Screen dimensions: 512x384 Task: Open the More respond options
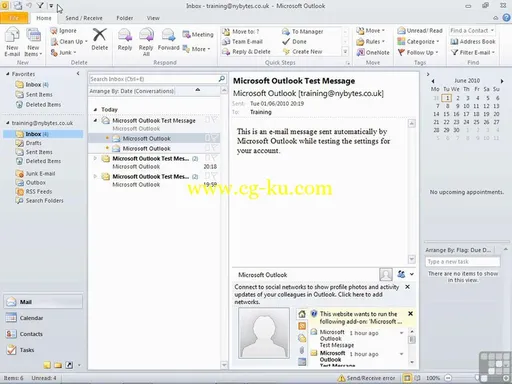[x=197, y=49]
